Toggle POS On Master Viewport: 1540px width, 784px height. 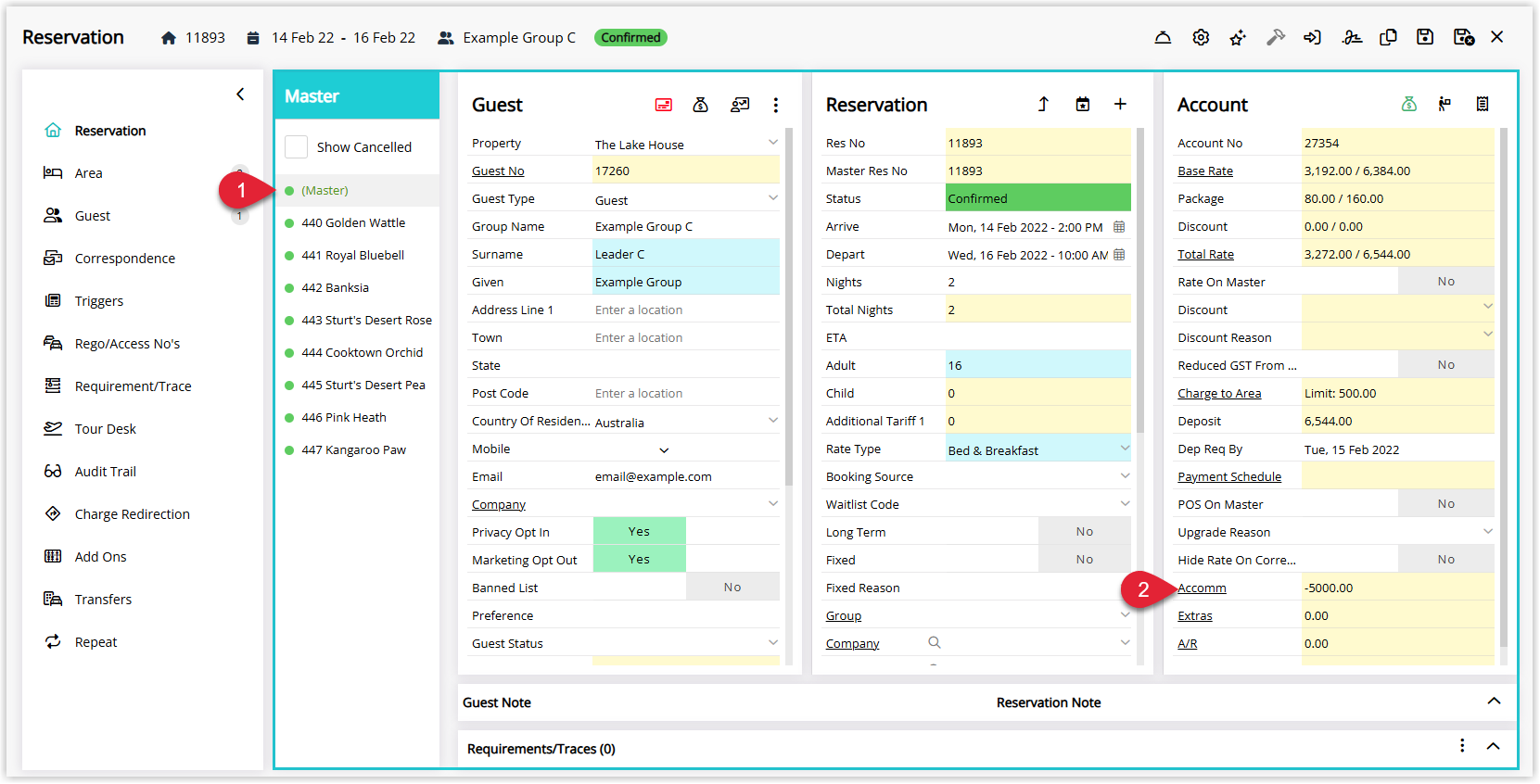pyautogui.click(x=1445, y=504)
